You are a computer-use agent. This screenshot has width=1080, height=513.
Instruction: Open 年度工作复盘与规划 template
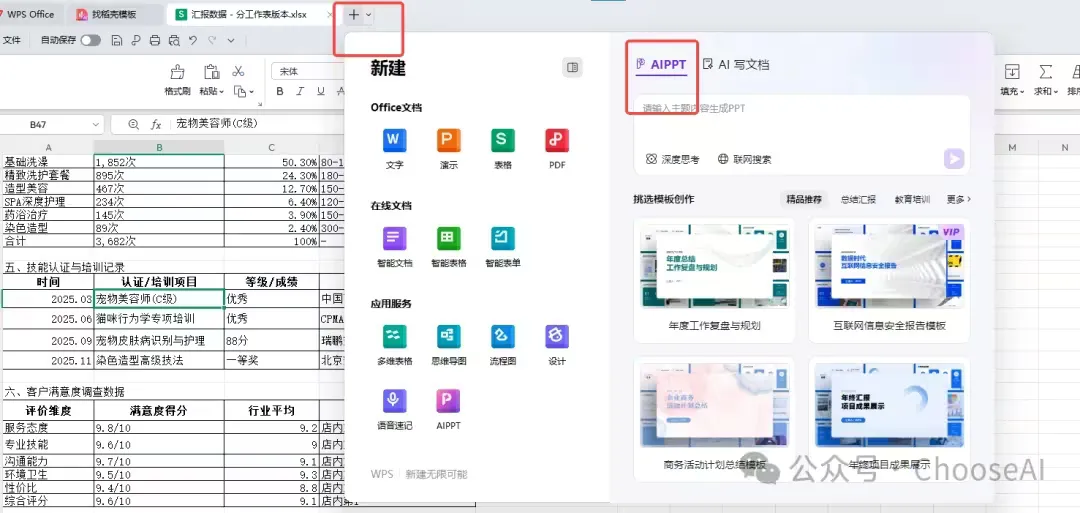(x=714, y=280)
